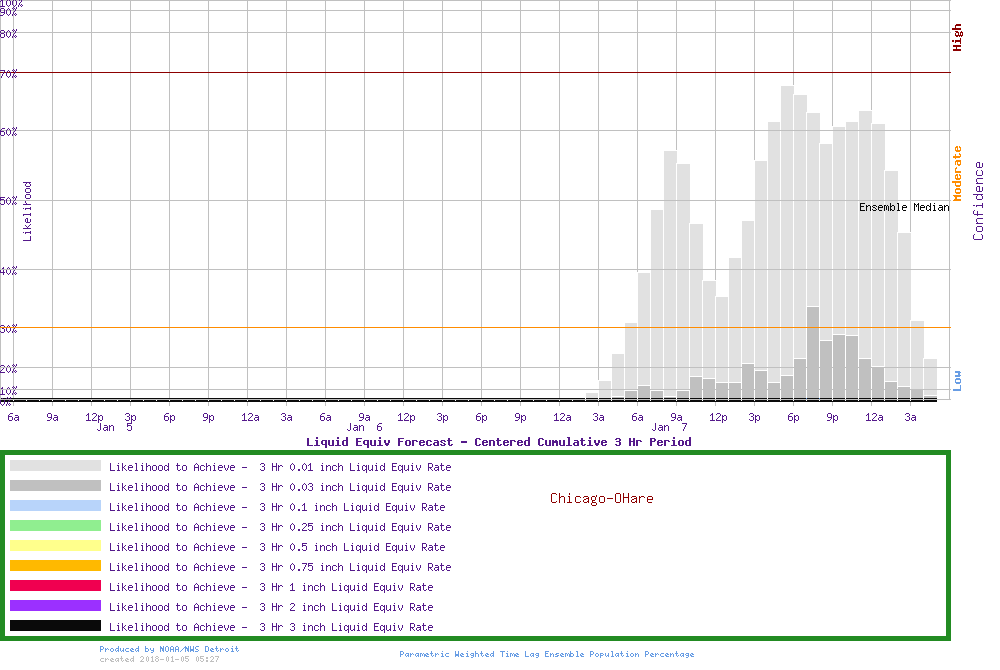
Task: Select the purple 2 inch legend swatch
Action: (x=55, y=606)
